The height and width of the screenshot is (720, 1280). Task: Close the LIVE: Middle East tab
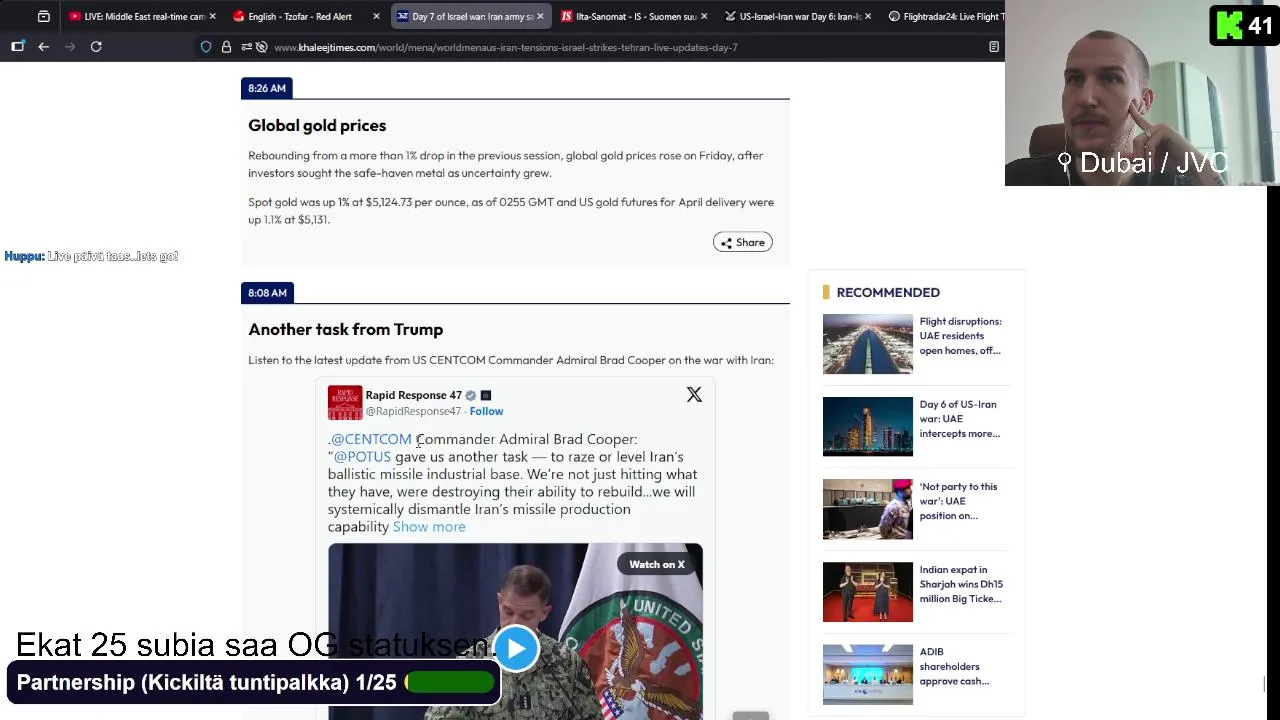pos(213,16)
